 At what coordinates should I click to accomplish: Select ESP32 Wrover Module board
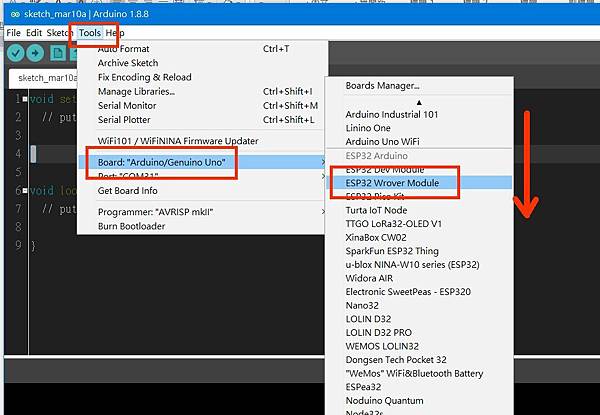419,183
